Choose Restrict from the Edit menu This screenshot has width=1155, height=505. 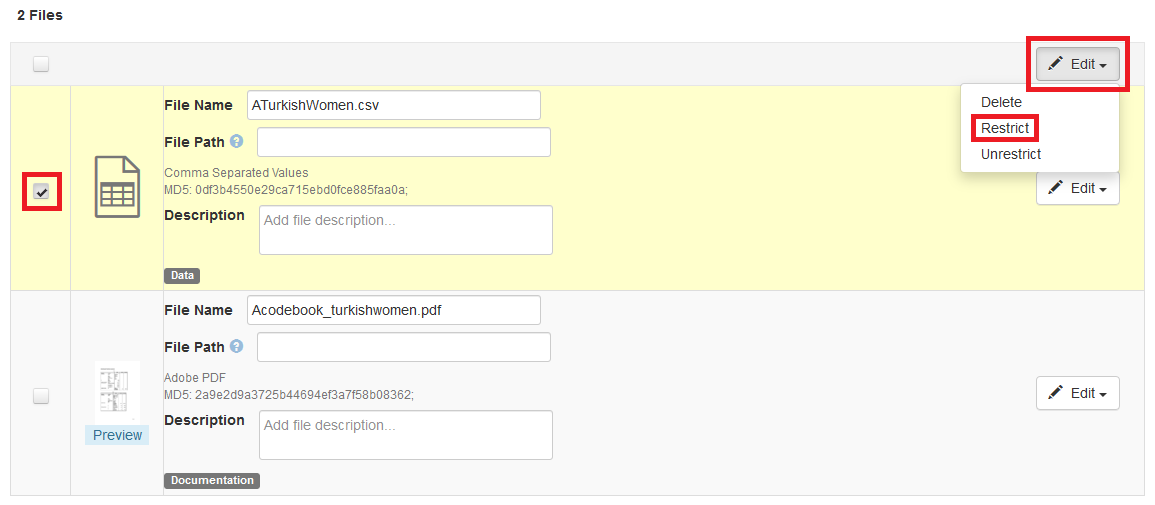[x=1005, y=128]
